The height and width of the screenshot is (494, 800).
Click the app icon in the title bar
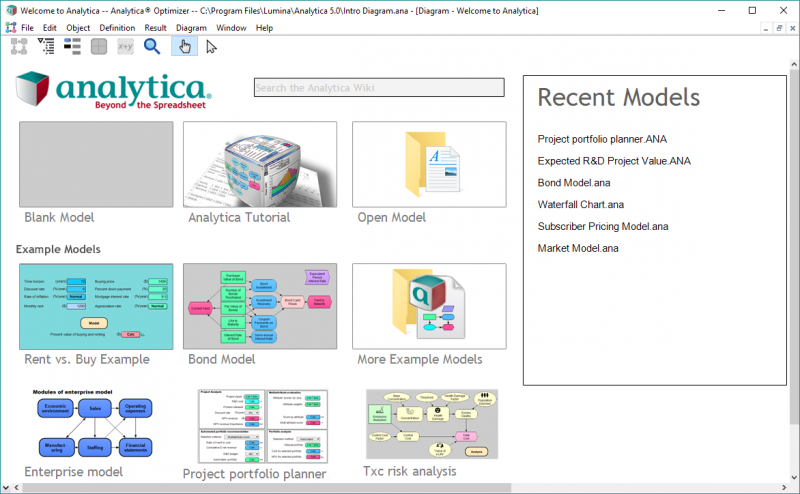pyautogui.click(x=11, y=10)
